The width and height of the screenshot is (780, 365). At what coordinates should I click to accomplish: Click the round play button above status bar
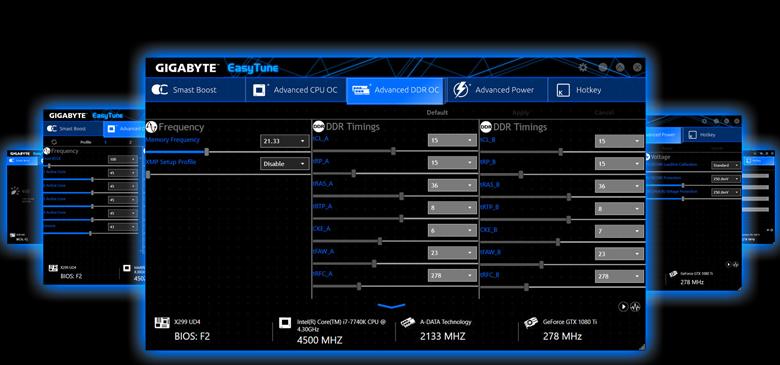[x=623, y=307]
